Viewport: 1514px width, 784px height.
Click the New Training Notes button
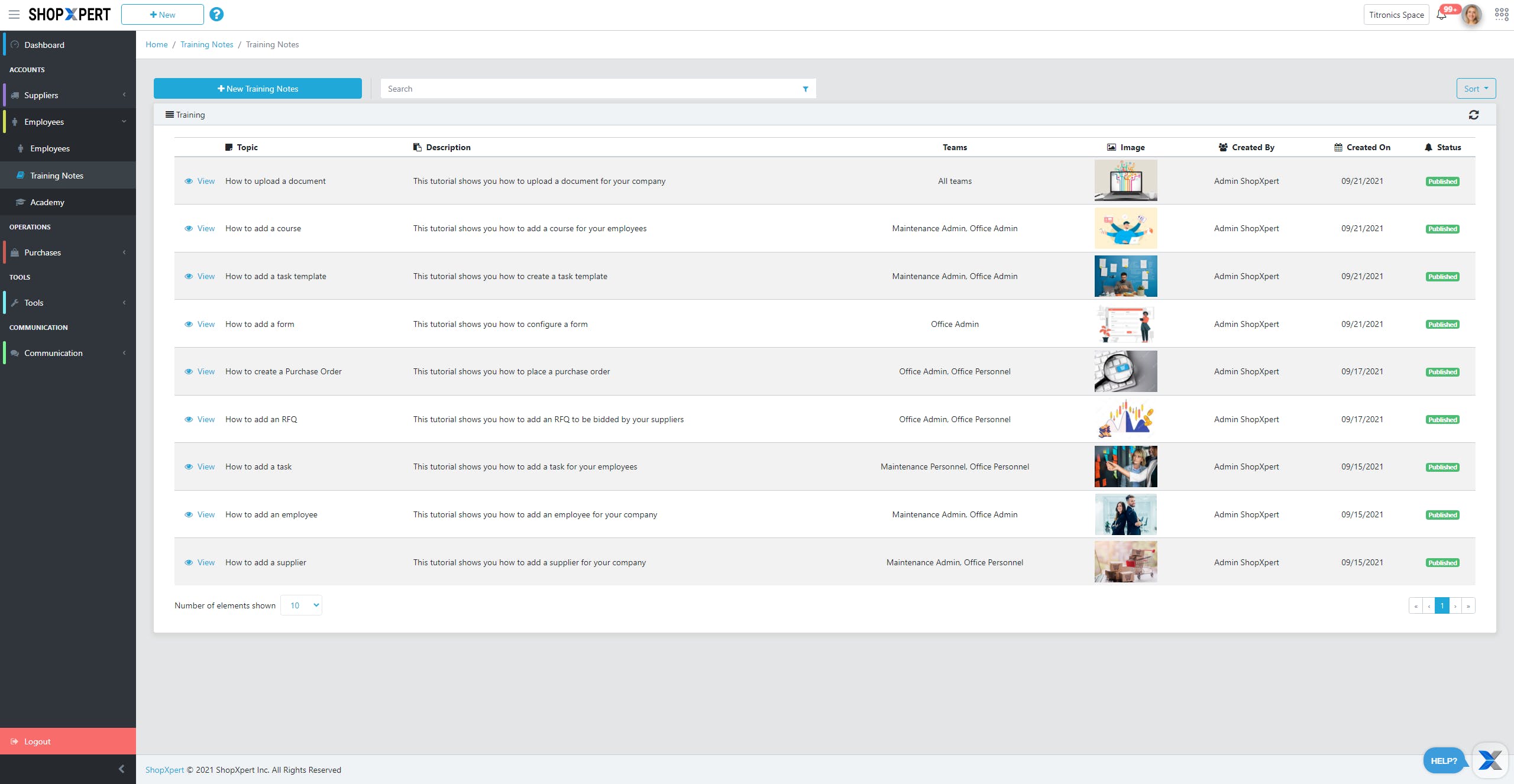258,89
